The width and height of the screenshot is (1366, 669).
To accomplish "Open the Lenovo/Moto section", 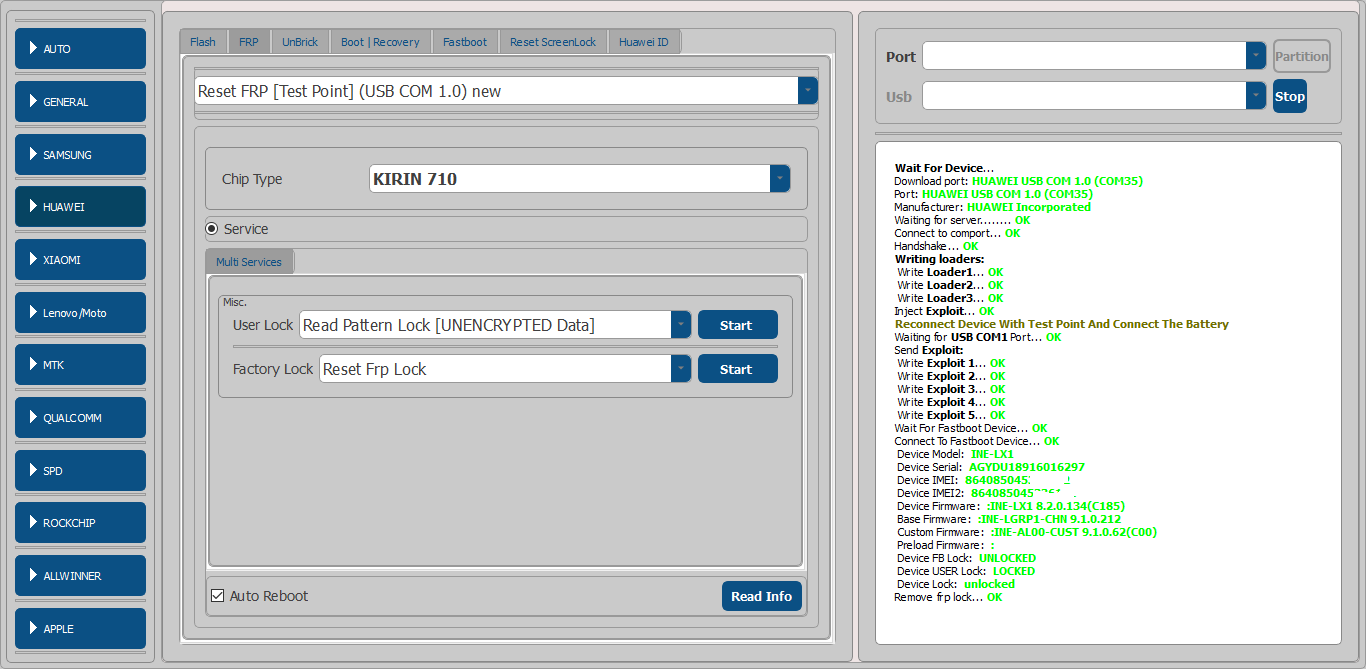I will [80, 313].
